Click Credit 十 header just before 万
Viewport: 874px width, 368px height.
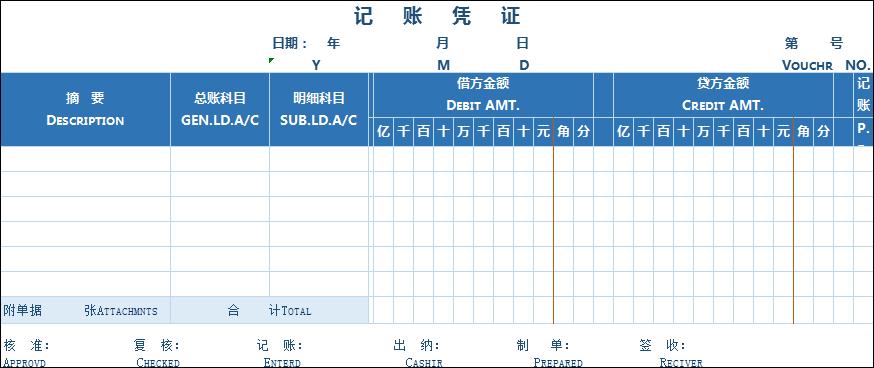pyautogui.click(x=683, y=132)
